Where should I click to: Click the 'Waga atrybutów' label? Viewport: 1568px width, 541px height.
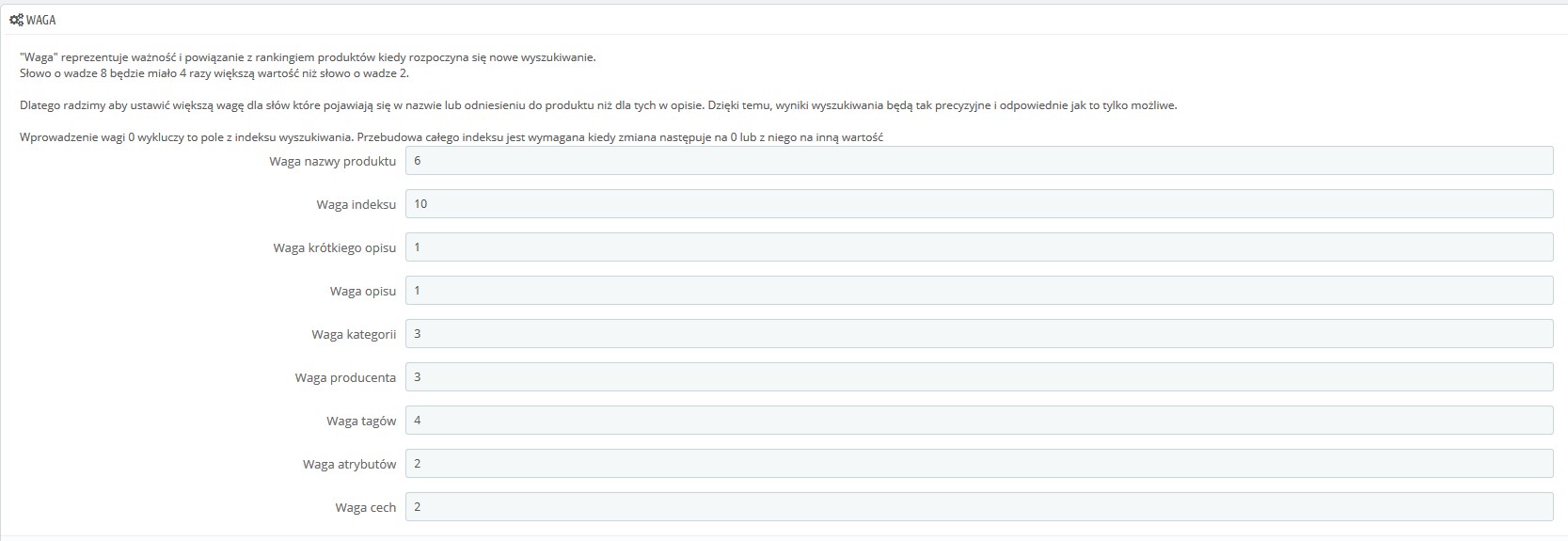[350, 464]
